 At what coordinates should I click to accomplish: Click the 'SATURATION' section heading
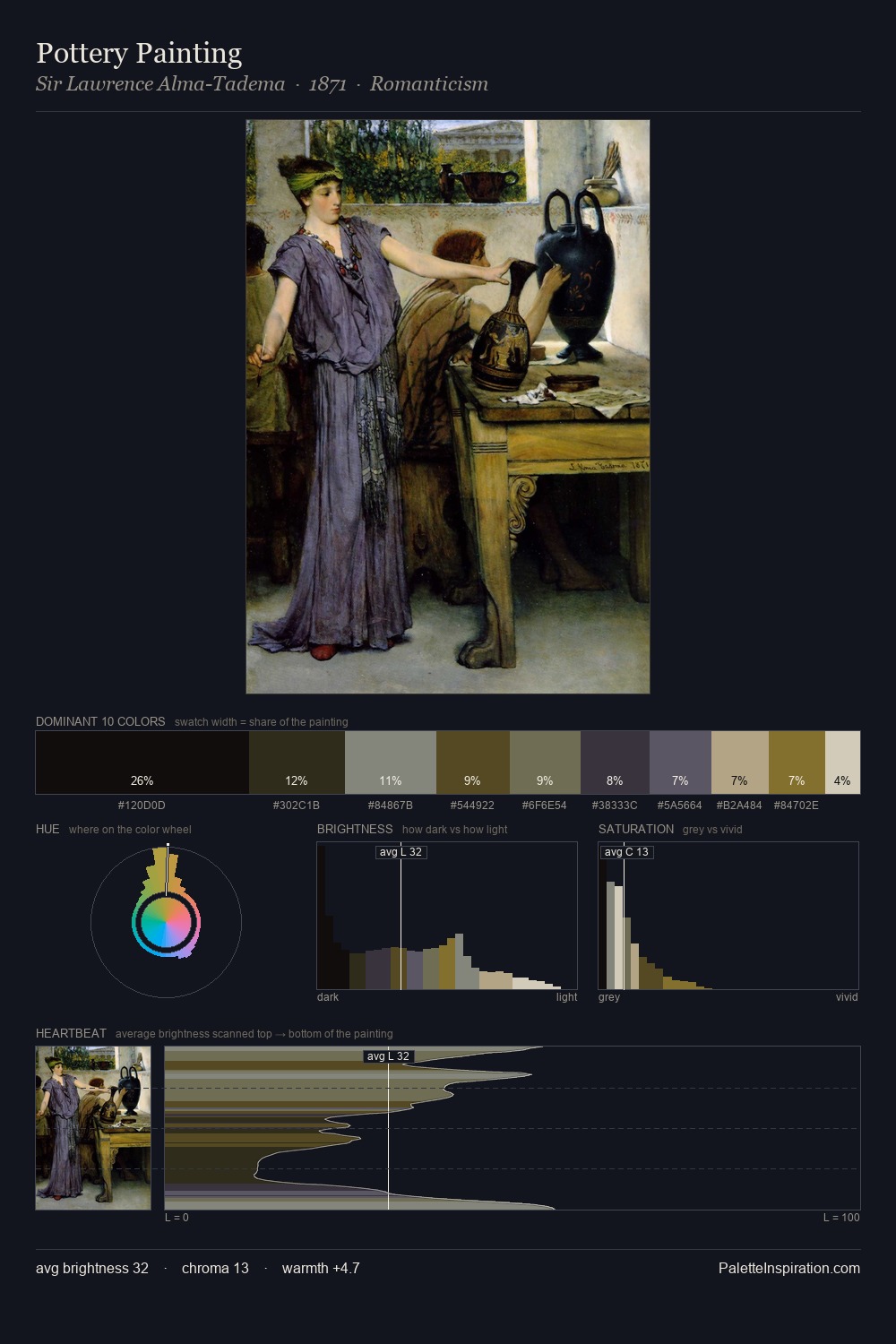coord(636,829)
